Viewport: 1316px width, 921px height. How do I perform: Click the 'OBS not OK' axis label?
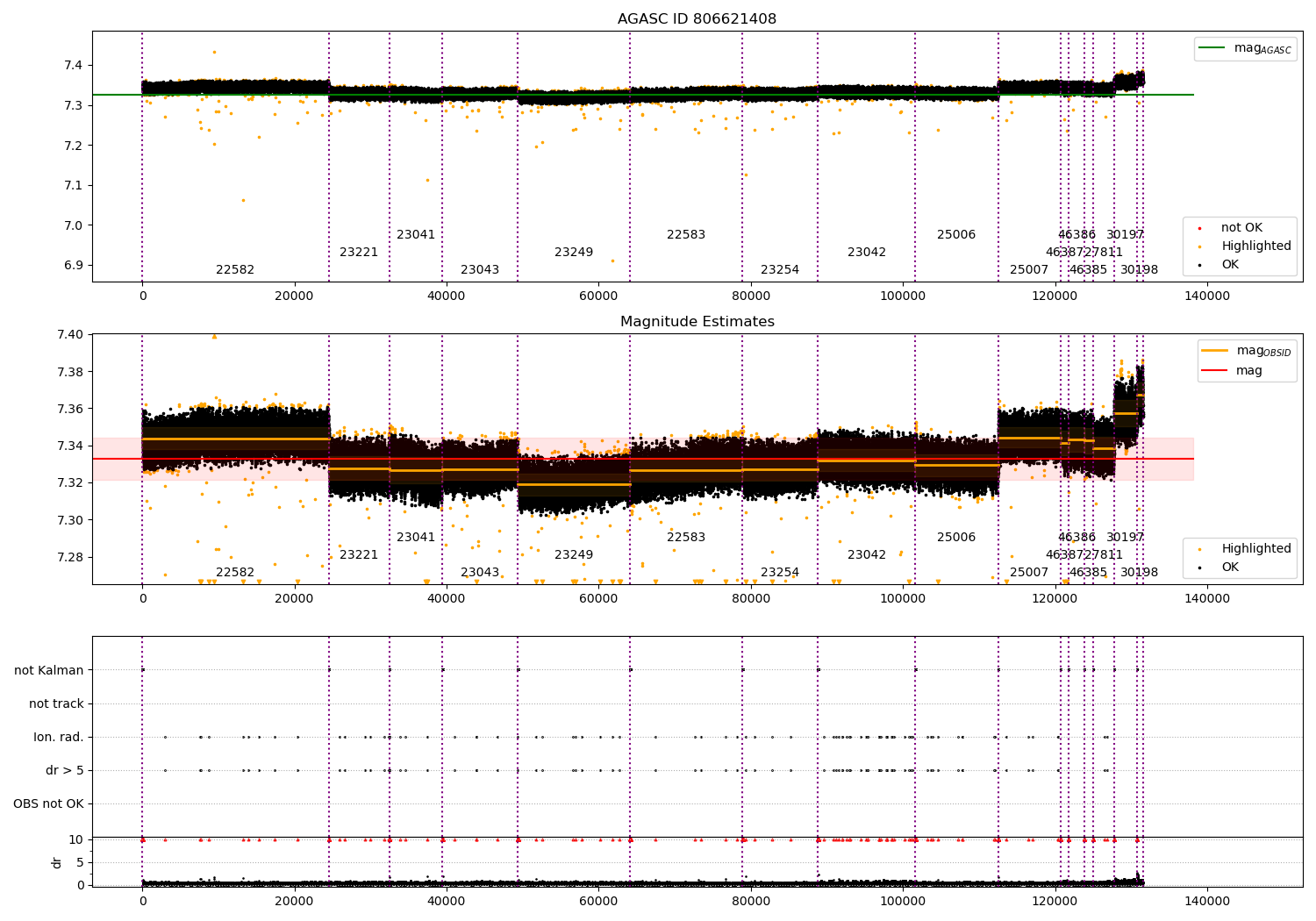pos(49,803)
